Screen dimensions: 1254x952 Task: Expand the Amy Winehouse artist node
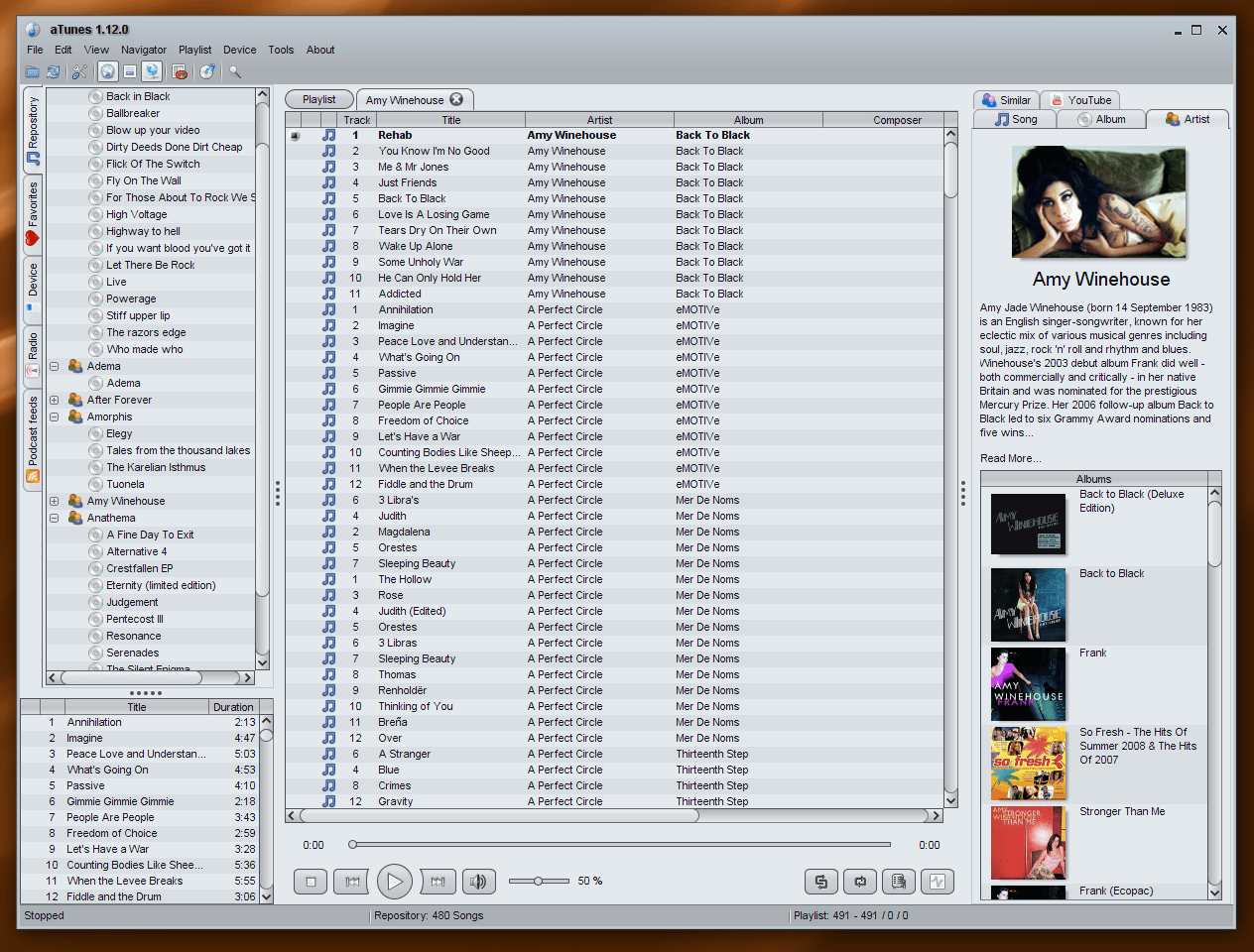coord(55,501)
